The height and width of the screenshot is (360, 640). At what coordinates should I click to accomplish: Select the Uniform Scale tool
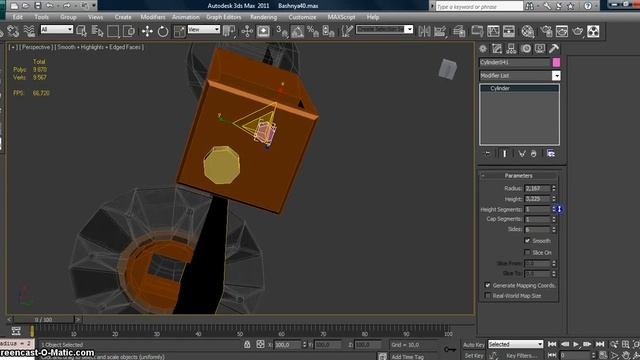tap(179, 31)
